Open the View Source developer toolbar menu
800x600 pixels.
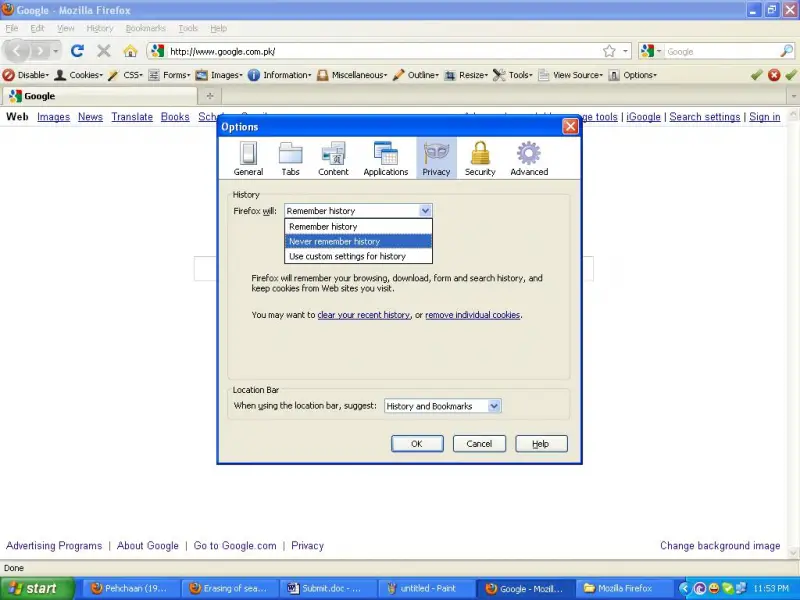571,75
